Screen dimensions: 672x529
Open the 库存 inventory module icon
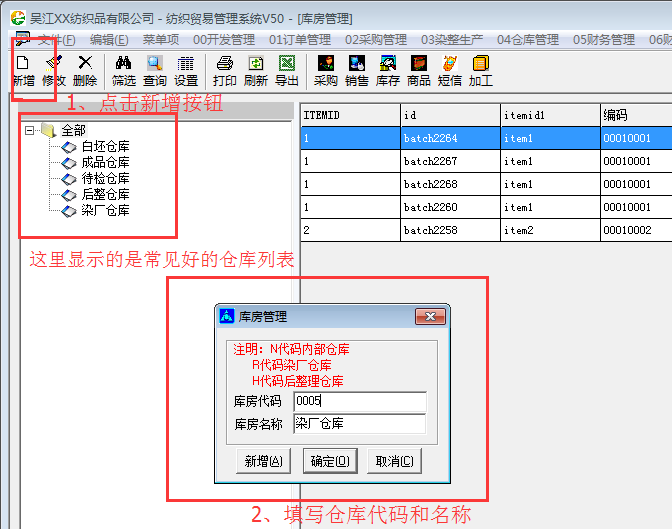point(388,63)
